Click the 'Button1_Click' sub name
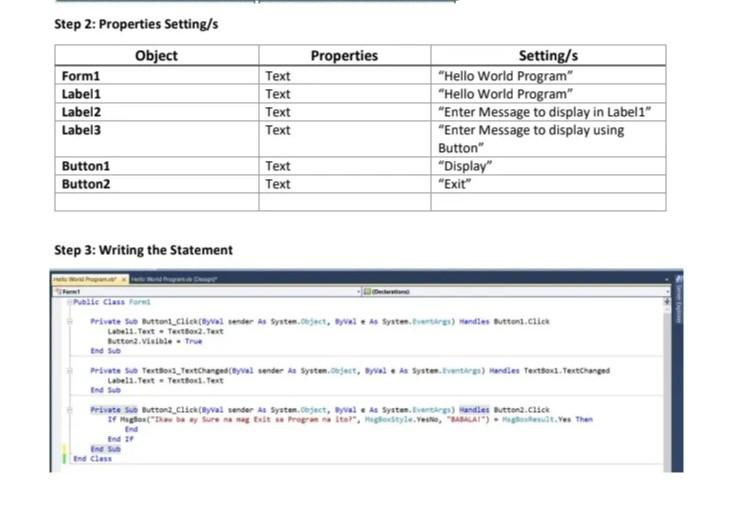This screenshot has width=731, height=526. click(170, 321)
